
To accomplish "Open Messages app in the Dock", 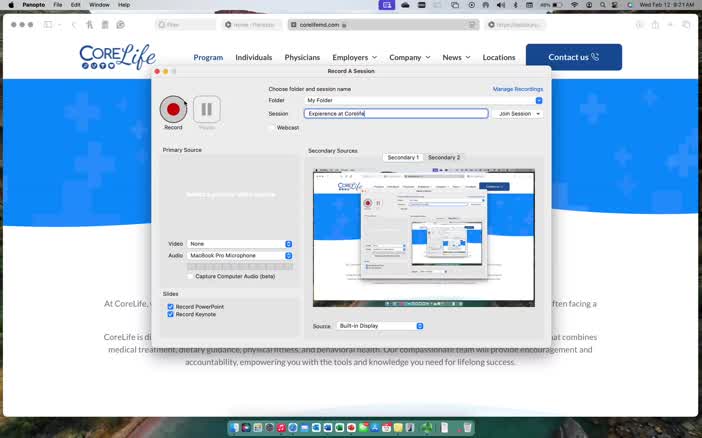I will click(x=363, y=428).
